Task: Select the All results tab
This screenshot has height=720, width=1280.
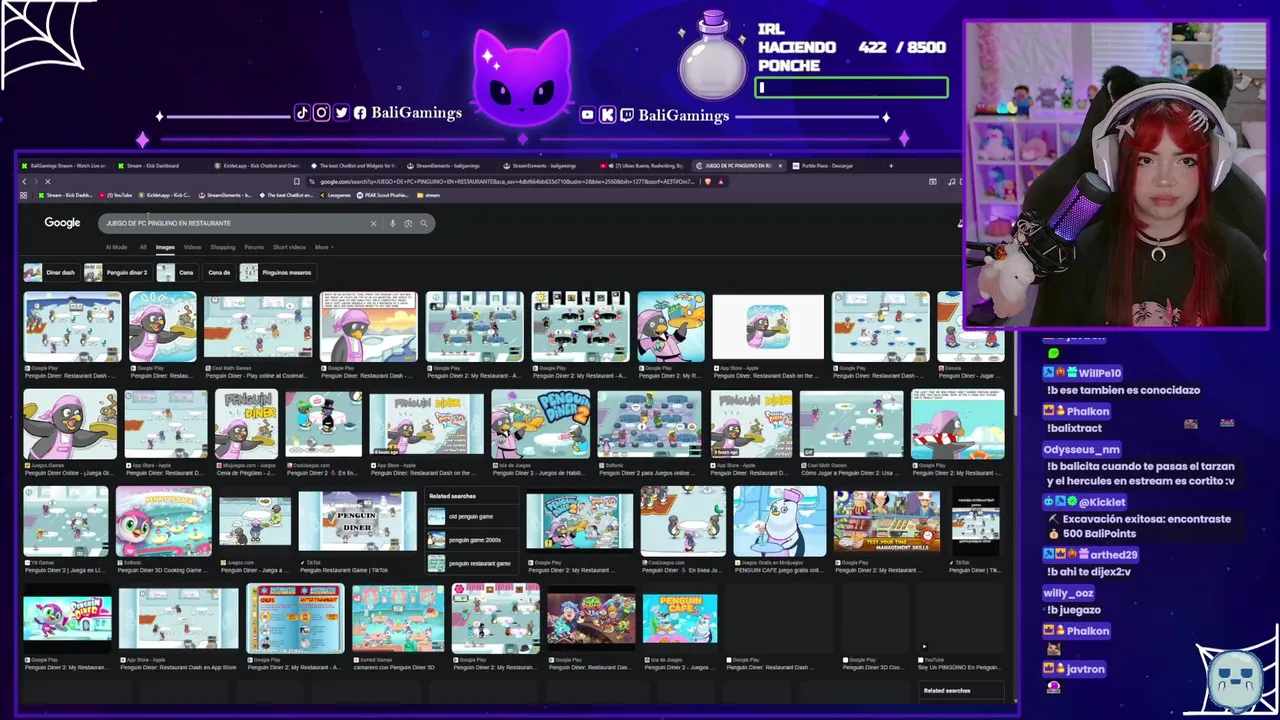Action: [x=143, y=247]
